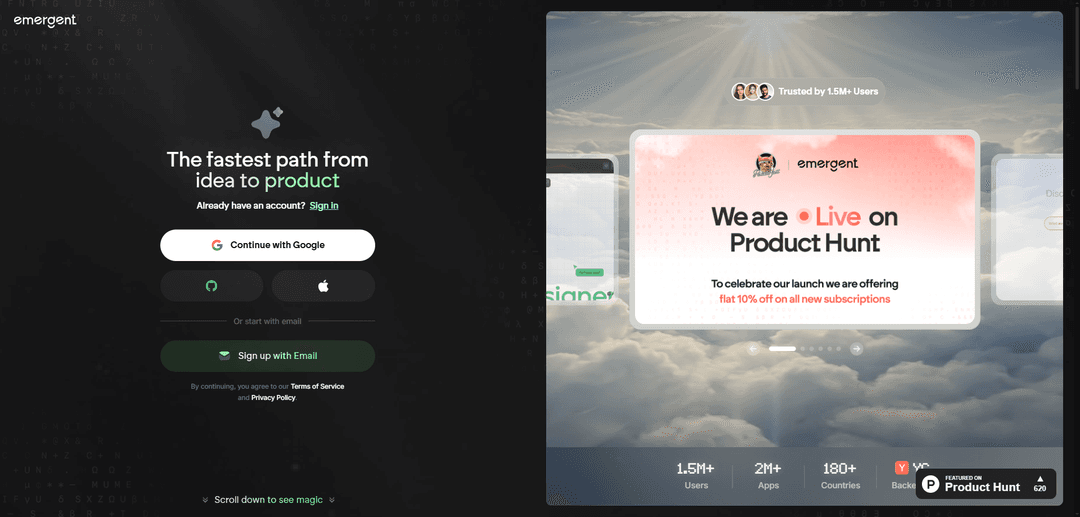The image size is (1080, 517).
Task: Click the user avatars in Trusted badge
Action: click(x=752, y=91)
